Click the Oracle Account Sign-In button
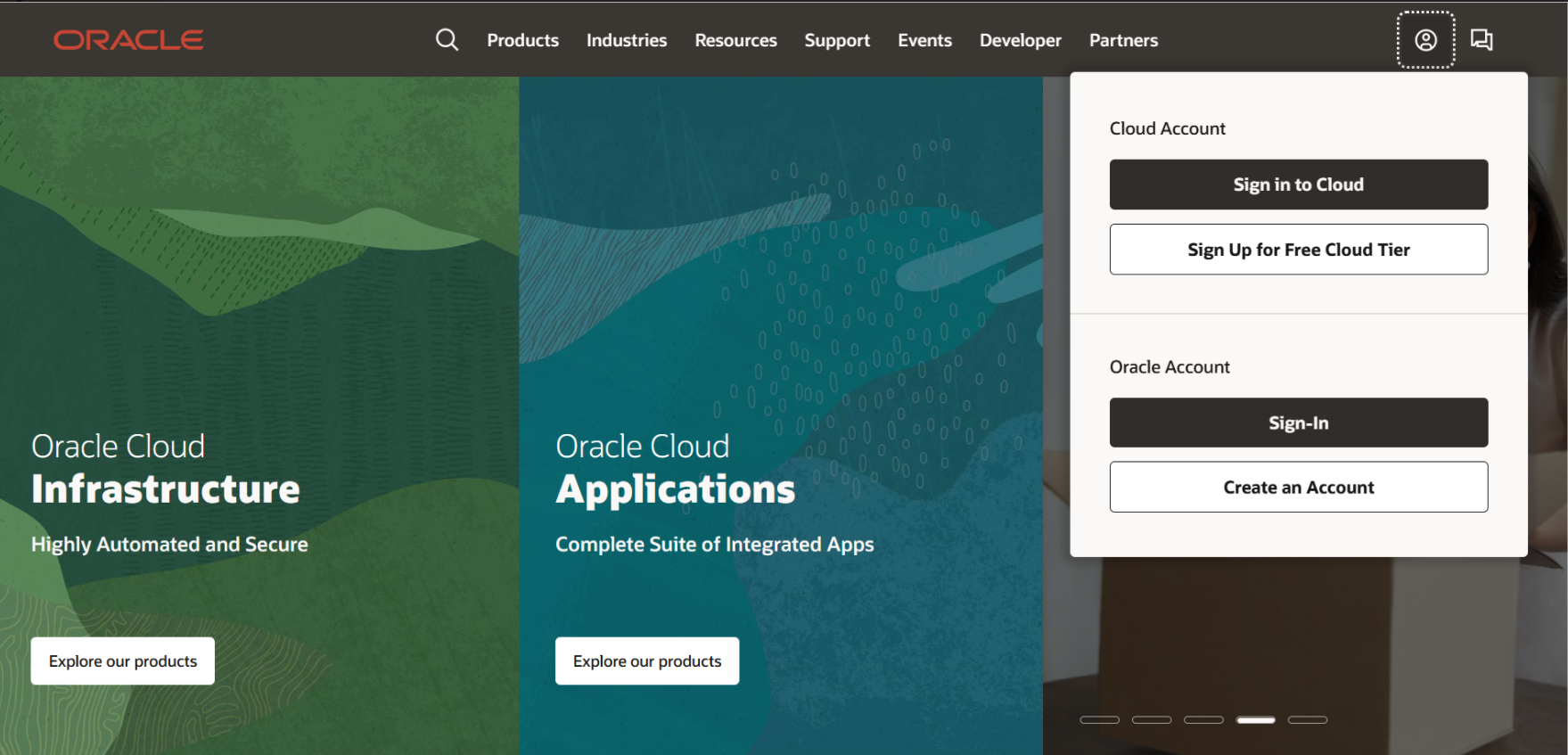 coord(1299,423)
